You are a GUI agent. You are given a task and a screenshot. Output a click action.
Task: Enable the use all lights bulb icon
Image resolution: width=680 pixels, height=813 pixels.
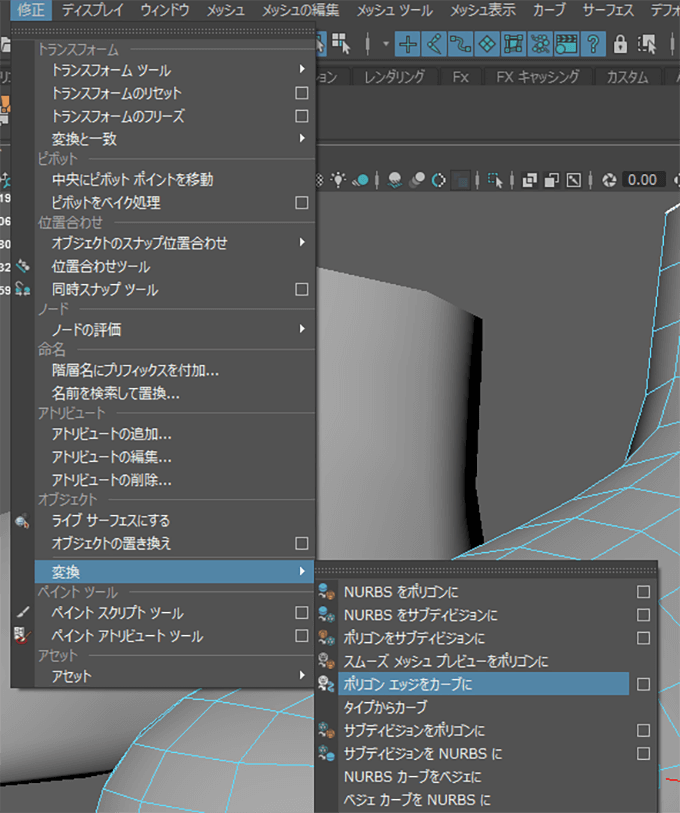tap(338, 180)
